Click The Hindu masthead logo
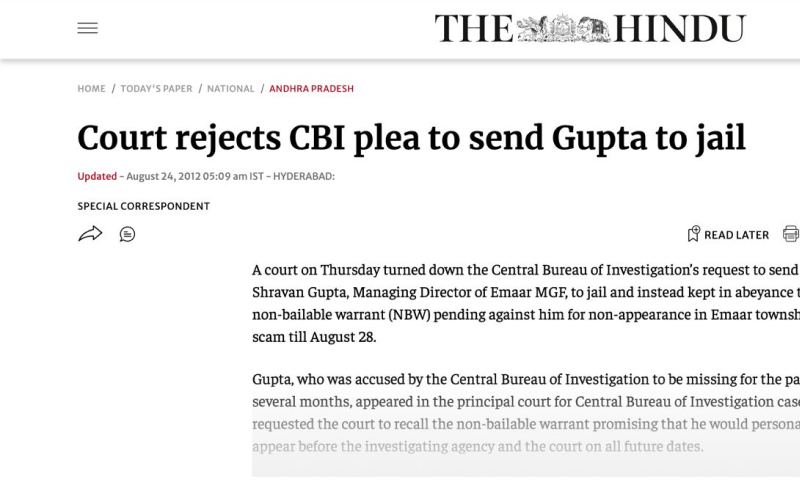This screenshot has height=500, width=800. coord(590,29)
